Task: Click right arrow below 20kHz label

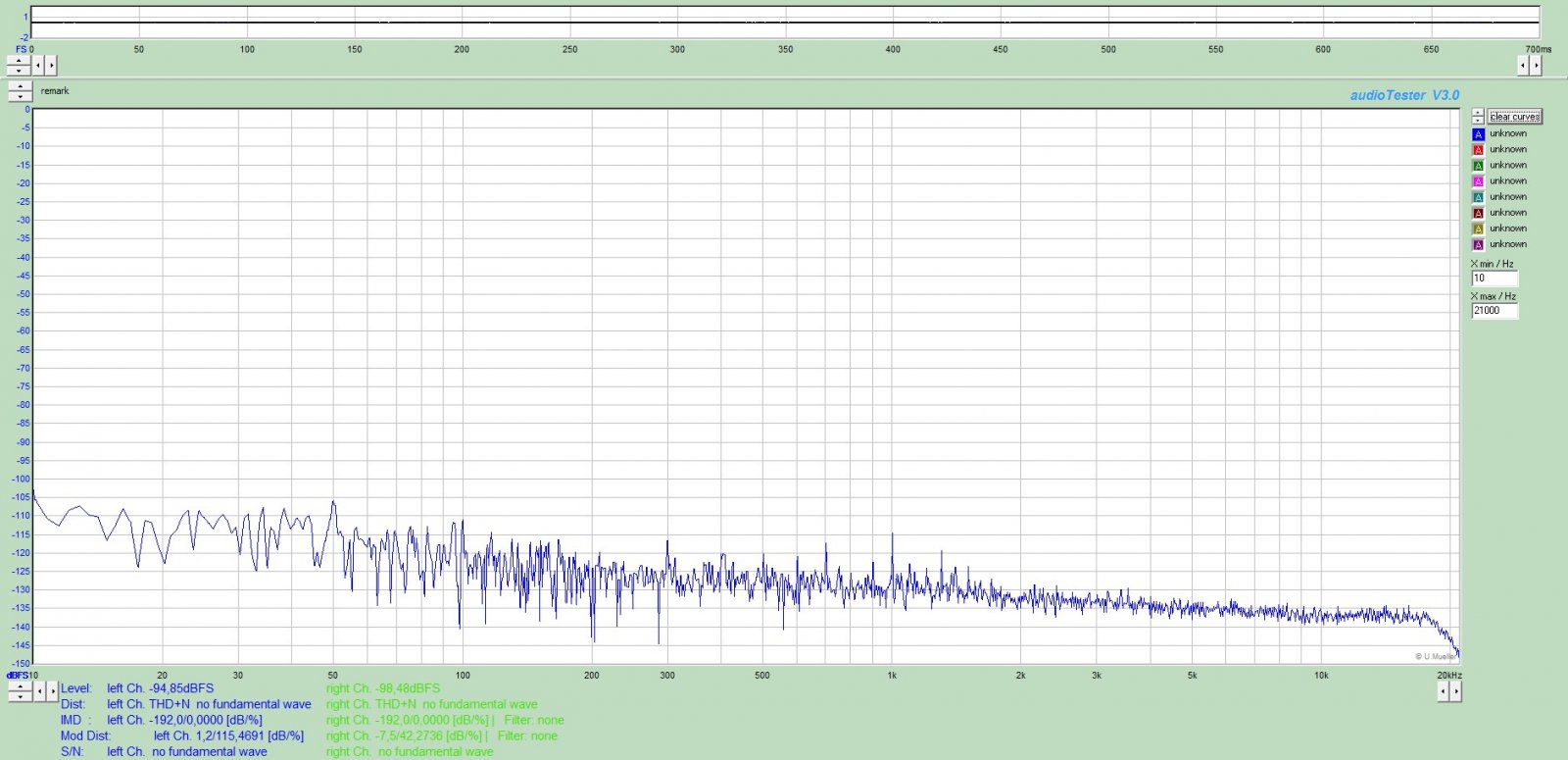Action: click(x=1456, y=691)
